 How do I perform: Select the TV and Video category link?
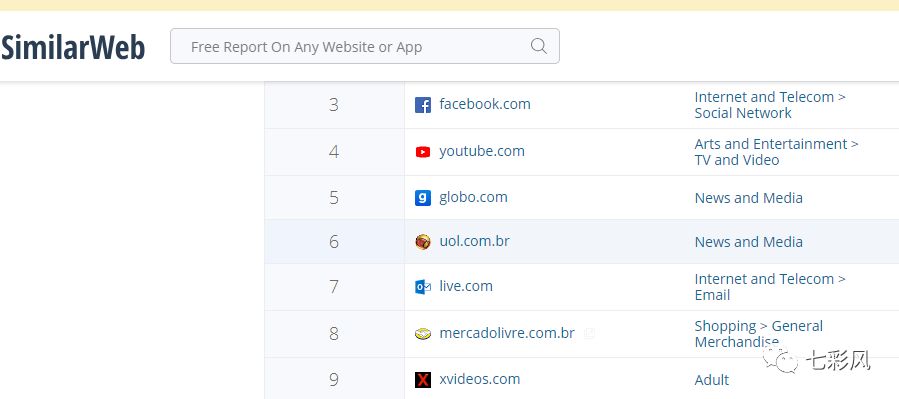737,160
